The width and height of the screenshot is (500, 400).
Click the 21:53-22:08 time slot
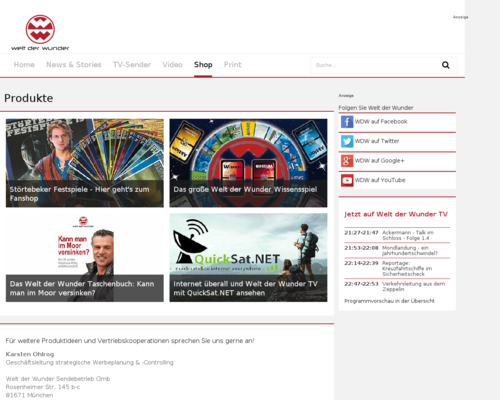361,248
